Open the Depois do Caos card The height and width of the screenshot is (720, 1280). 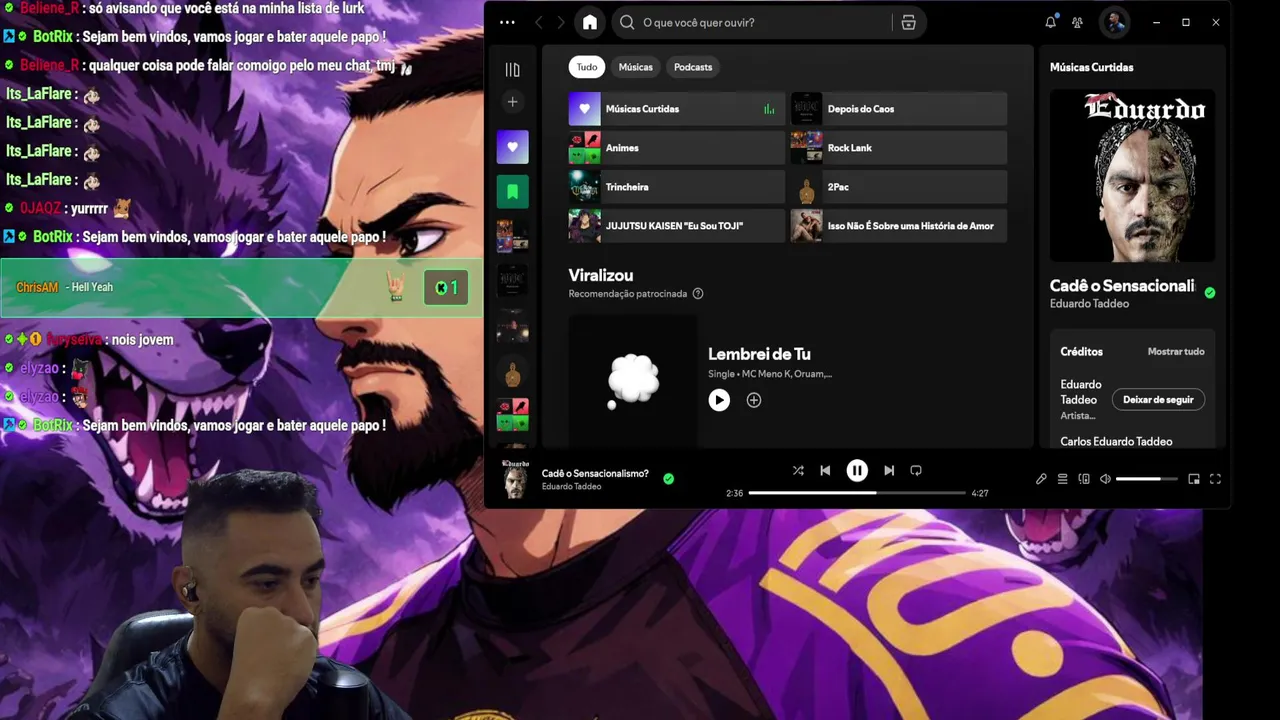899,109
